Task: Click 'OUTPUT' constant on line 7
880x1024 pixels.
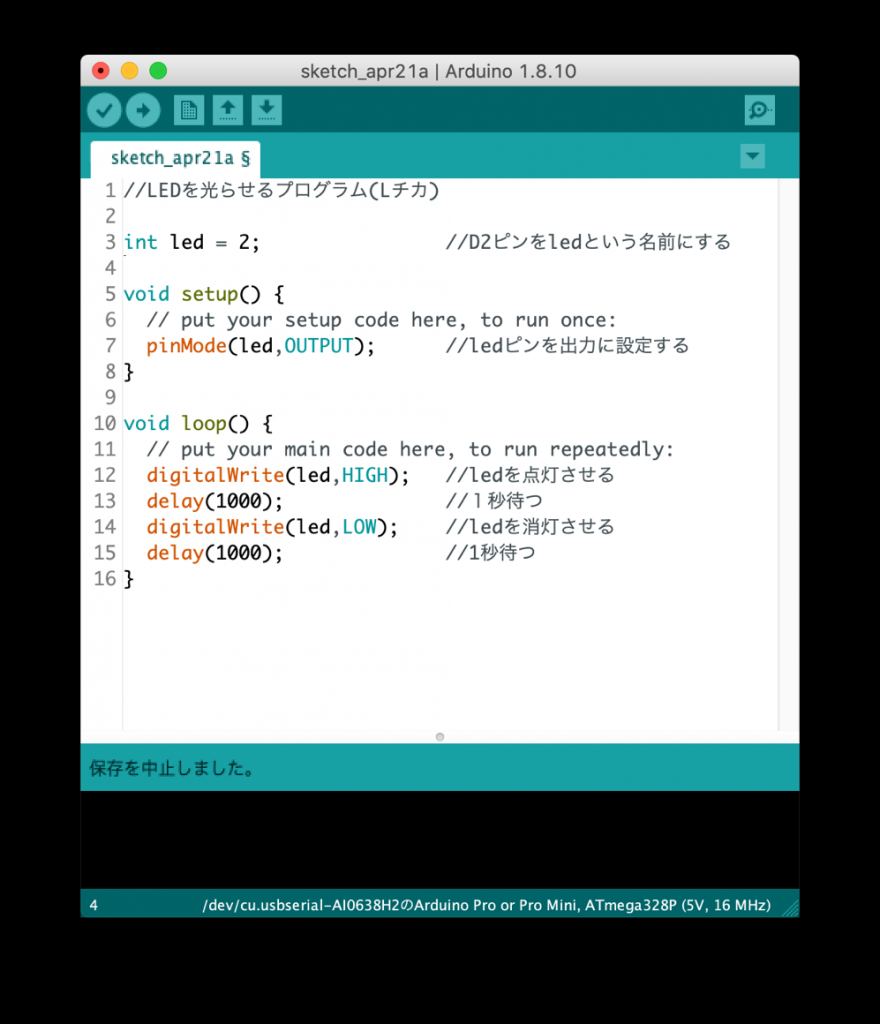Action: (319, 345)
